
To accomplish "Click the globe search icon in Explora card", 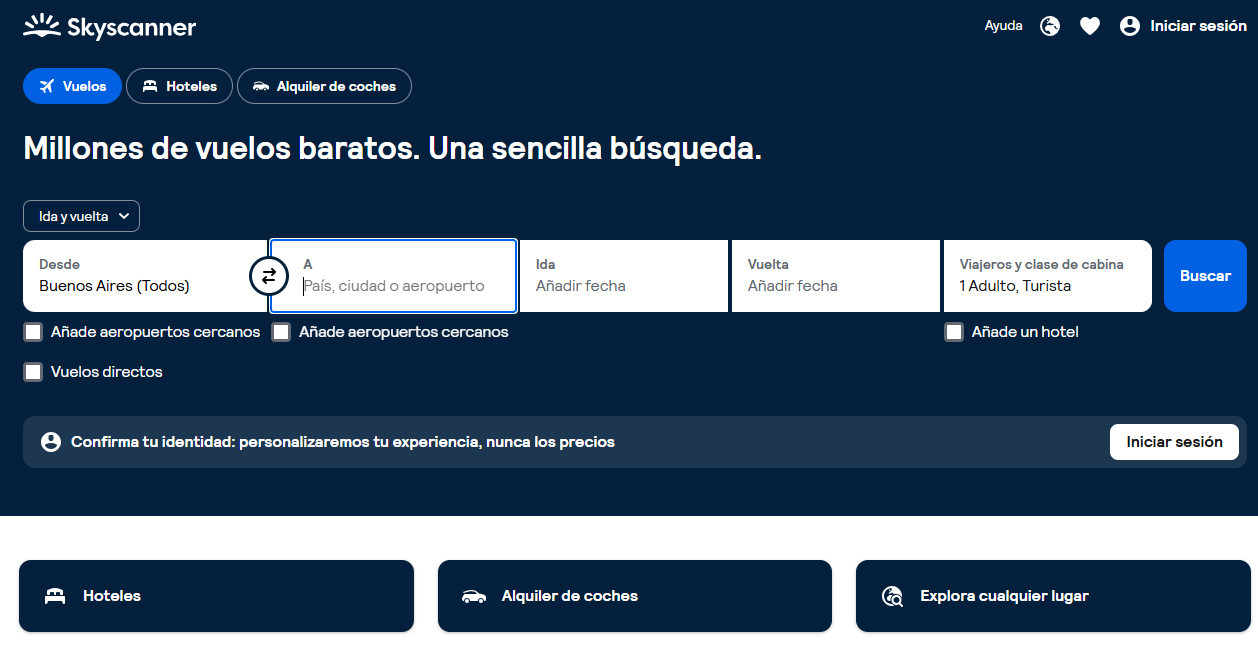I will (892, 596).
